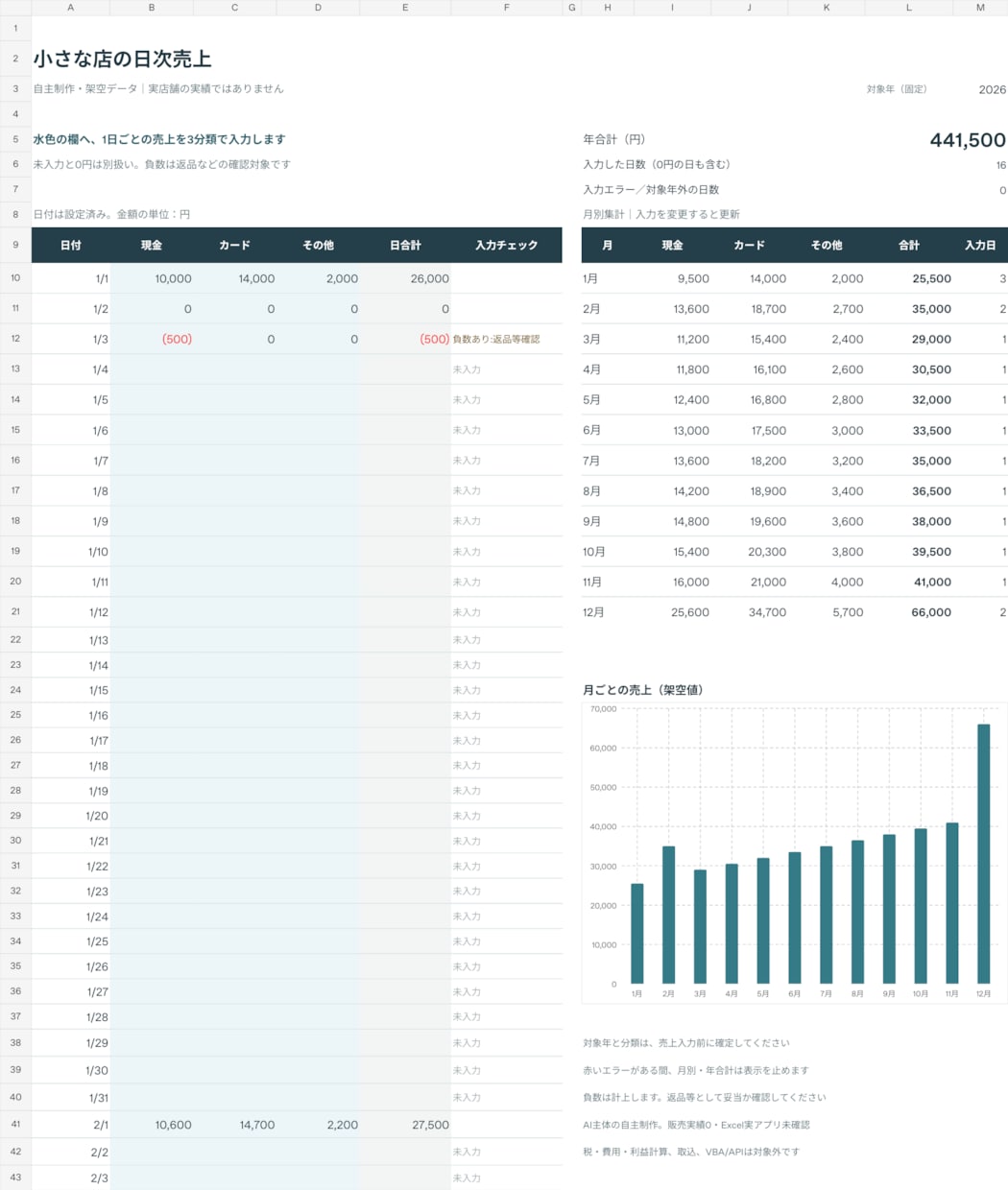Click the 入力チェック column header

(x=507, y=246)
